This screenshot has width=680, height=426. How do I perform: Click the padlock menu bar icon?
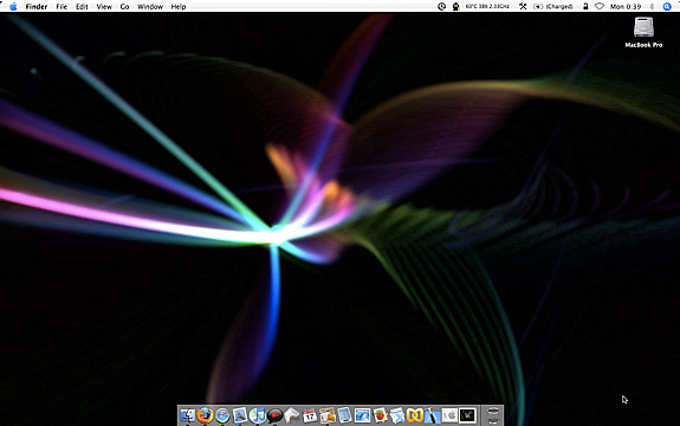coord(585,7)
